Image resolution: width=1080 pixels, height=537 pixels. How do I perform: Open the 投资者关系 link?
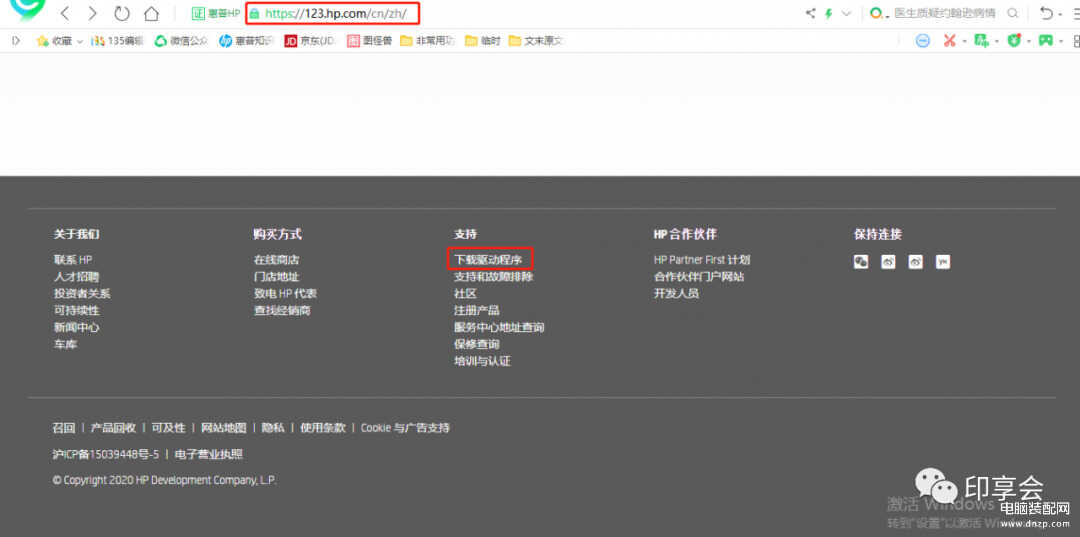click(82, 293)
